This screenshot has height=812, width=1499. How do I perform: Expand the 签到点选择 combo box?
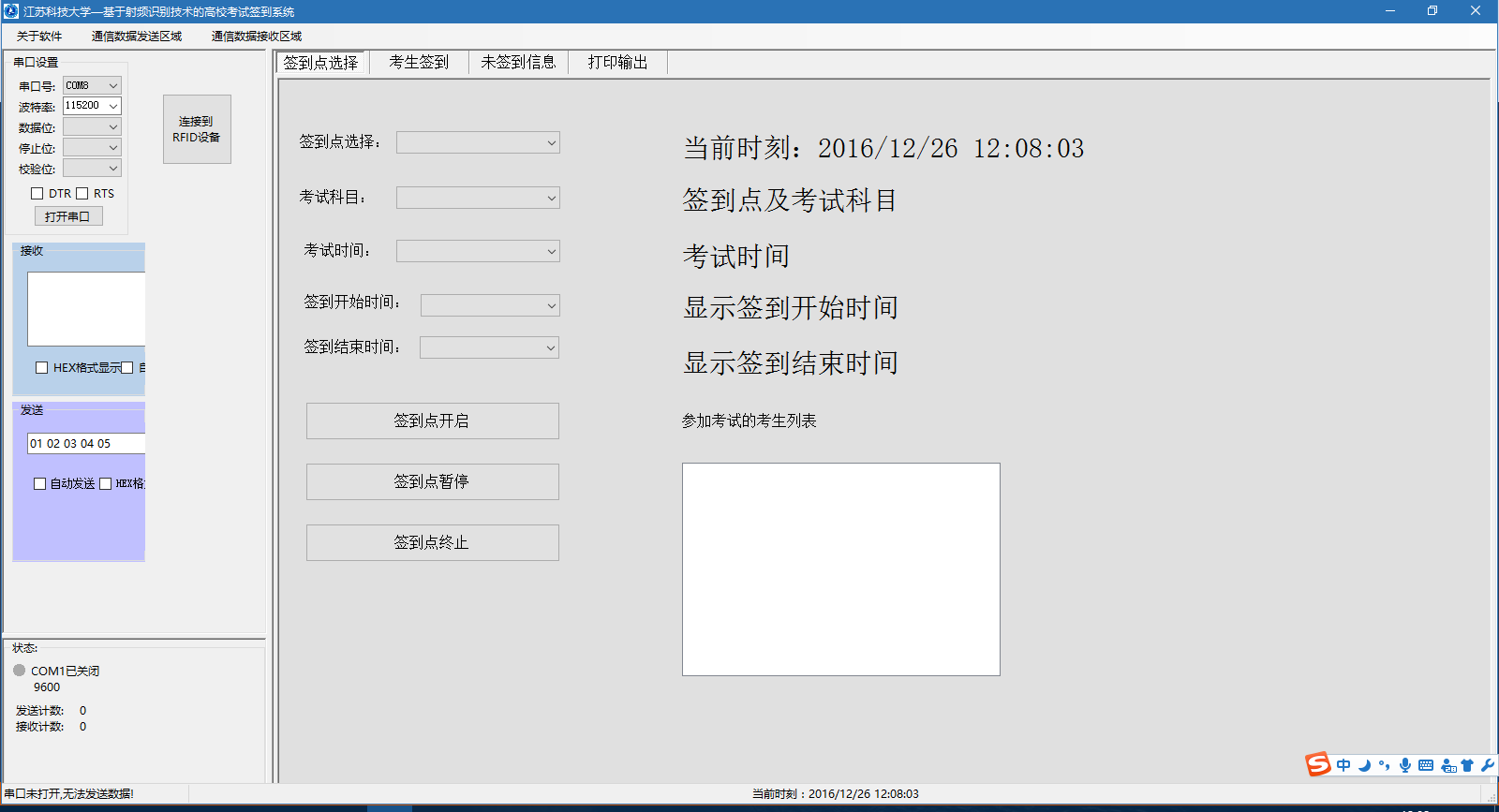[x=478, y=142]
